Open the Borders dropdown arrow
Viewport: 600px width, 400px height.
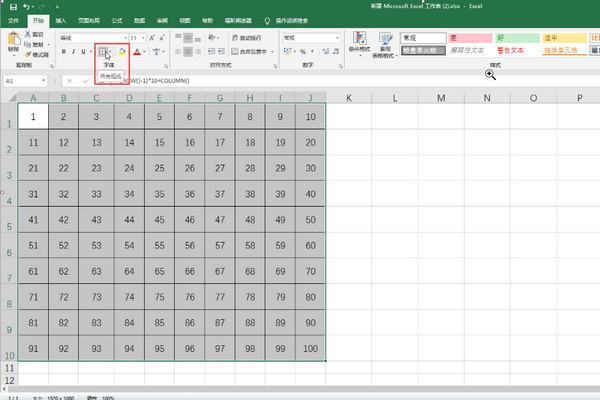(110, 52)
